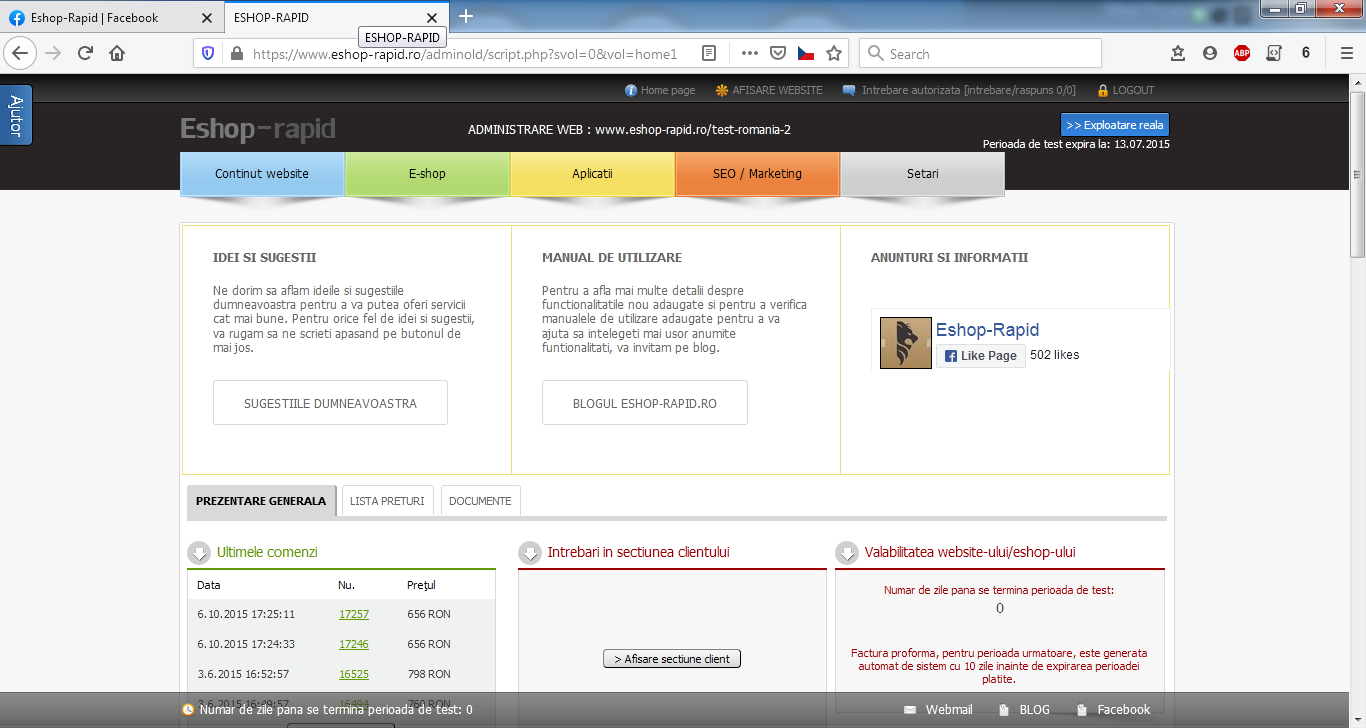Image resolution: width=1366 pixels, height=728 pixels.
Task: Click LOGOUT link
Action: [x=1125, y=90]
